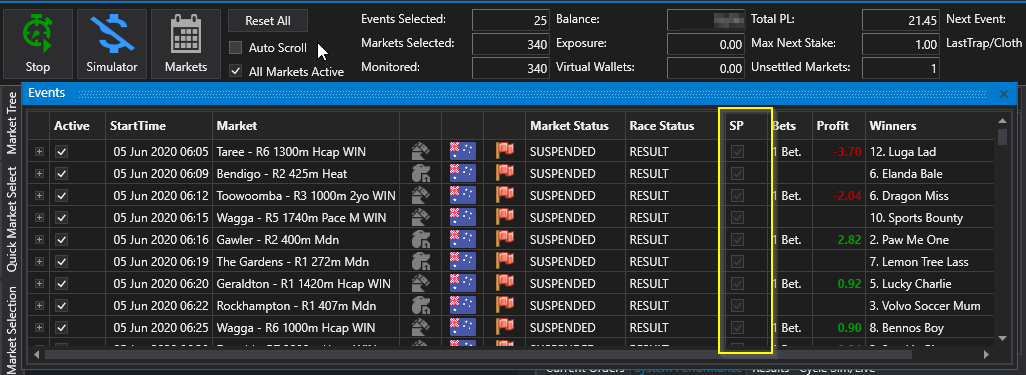Open the Quick Market Select side tab
The height and width of the screenshot is (375, 1026).
point(11,218)
